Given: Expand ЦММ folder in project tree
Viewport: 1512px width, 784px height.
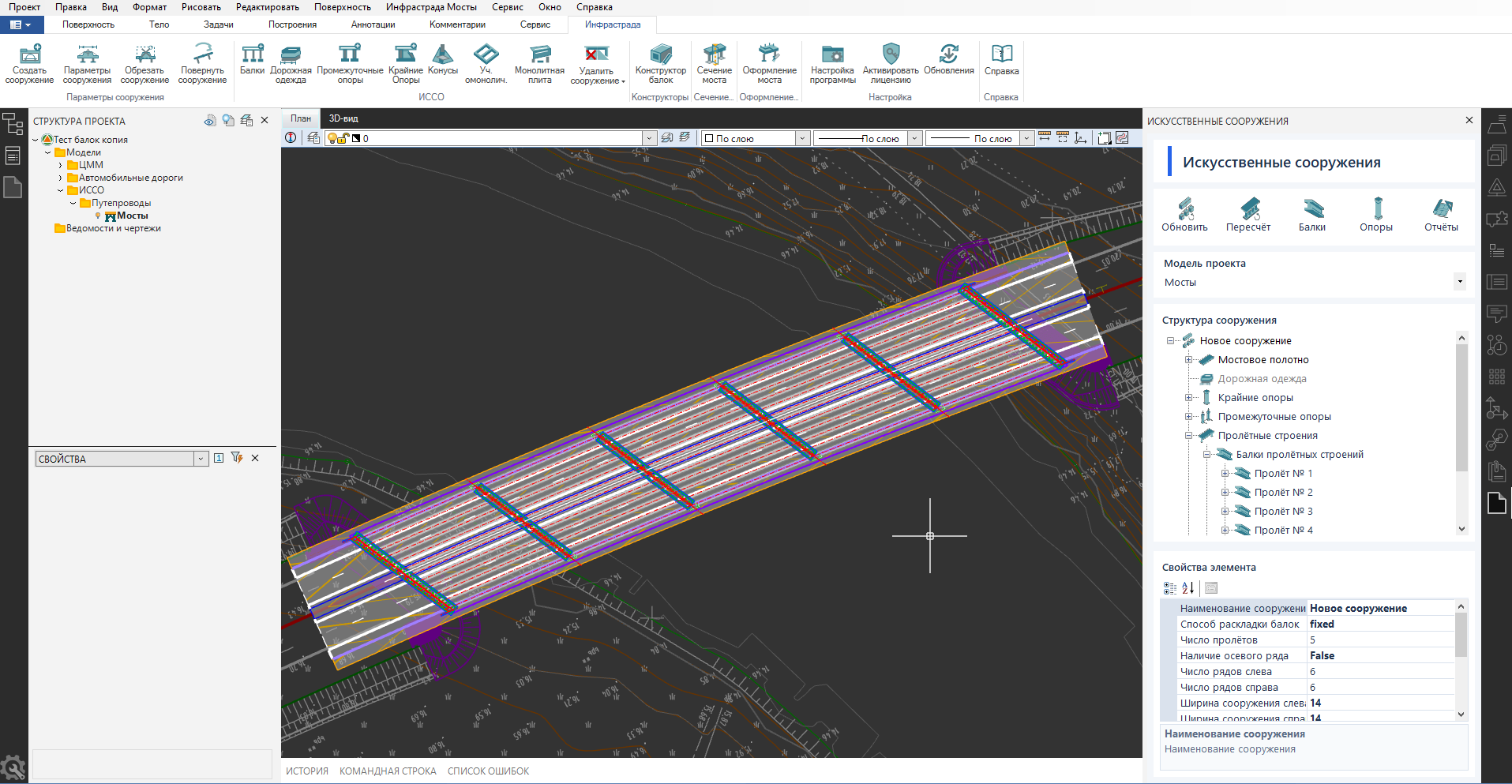Looking at the screenshot, I should pos(60,165).
